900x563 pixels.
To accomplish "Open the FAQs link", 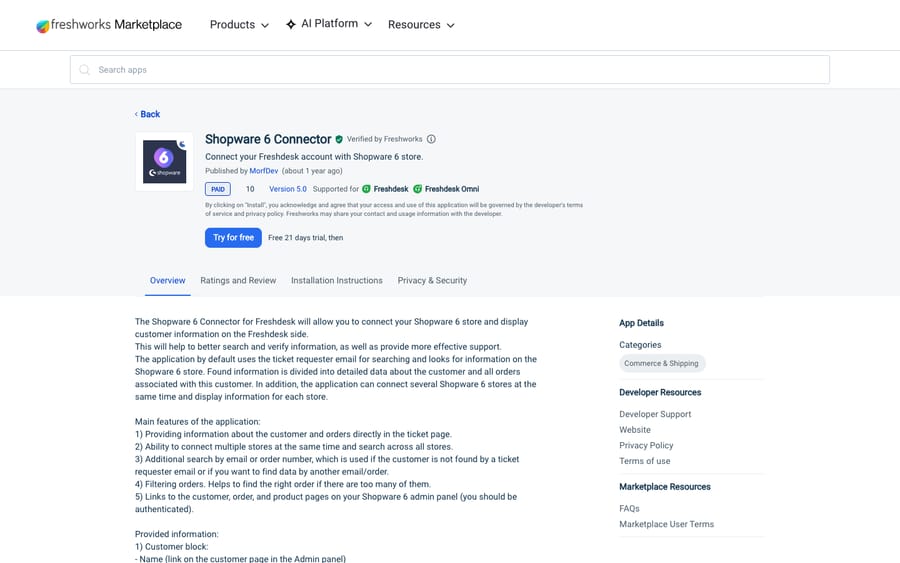I will pos(629,508).
